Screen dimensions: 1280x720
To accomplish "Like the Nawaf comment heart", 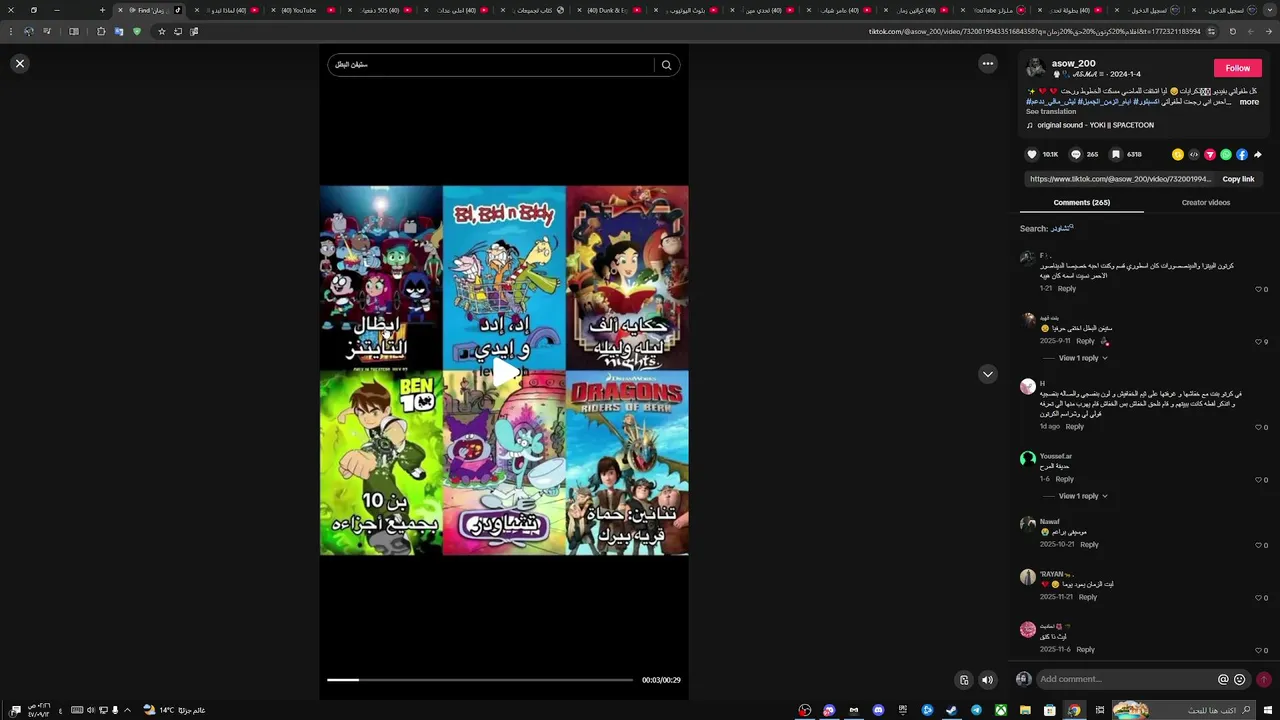I will click(x=1259, y=546).
